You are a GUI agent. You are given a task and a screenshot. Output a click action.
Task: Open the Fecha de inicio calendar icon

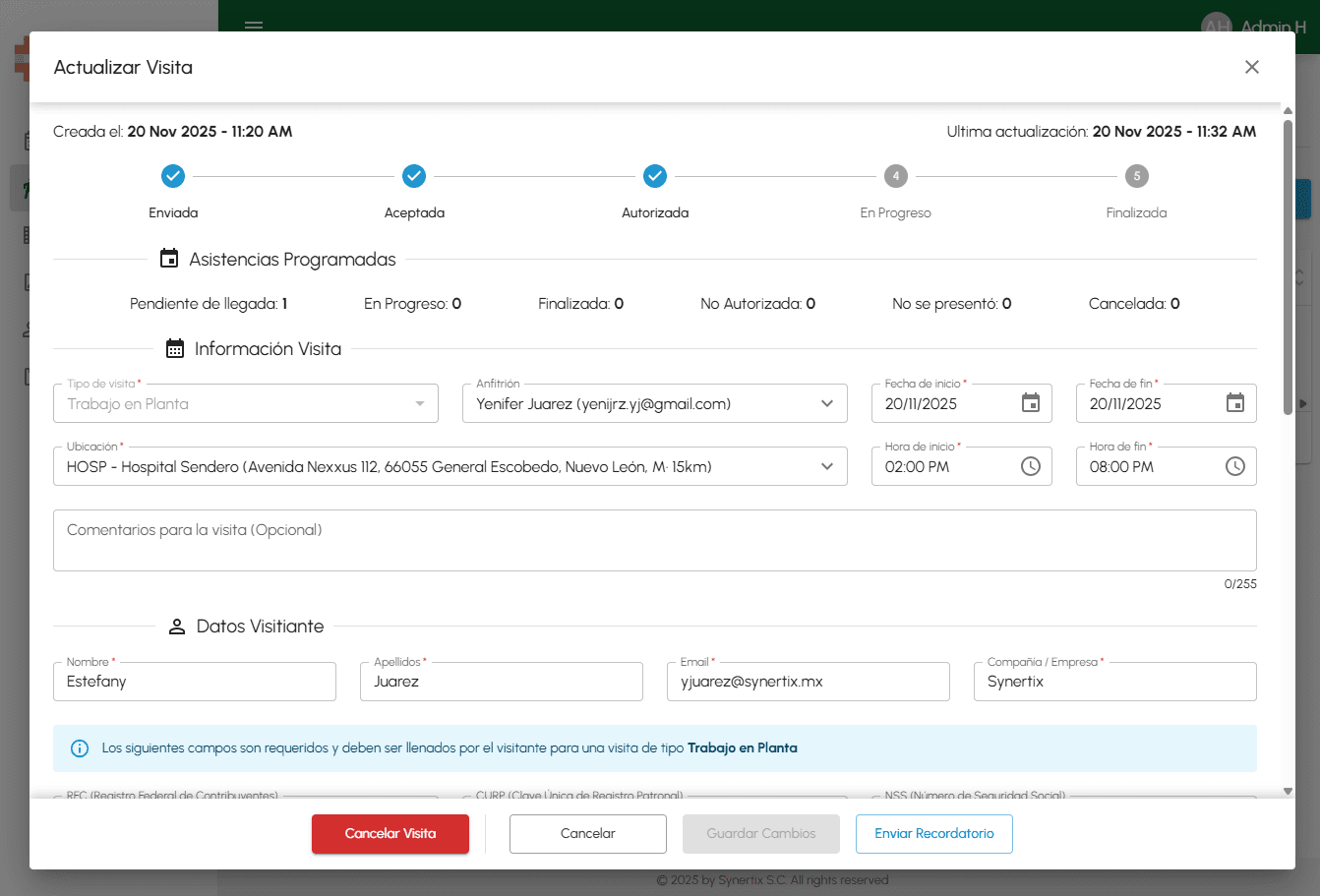point(1030,403)
